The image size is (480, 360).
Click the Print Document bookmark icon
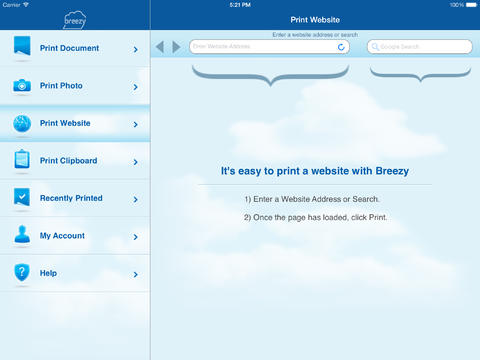[22, 45]
